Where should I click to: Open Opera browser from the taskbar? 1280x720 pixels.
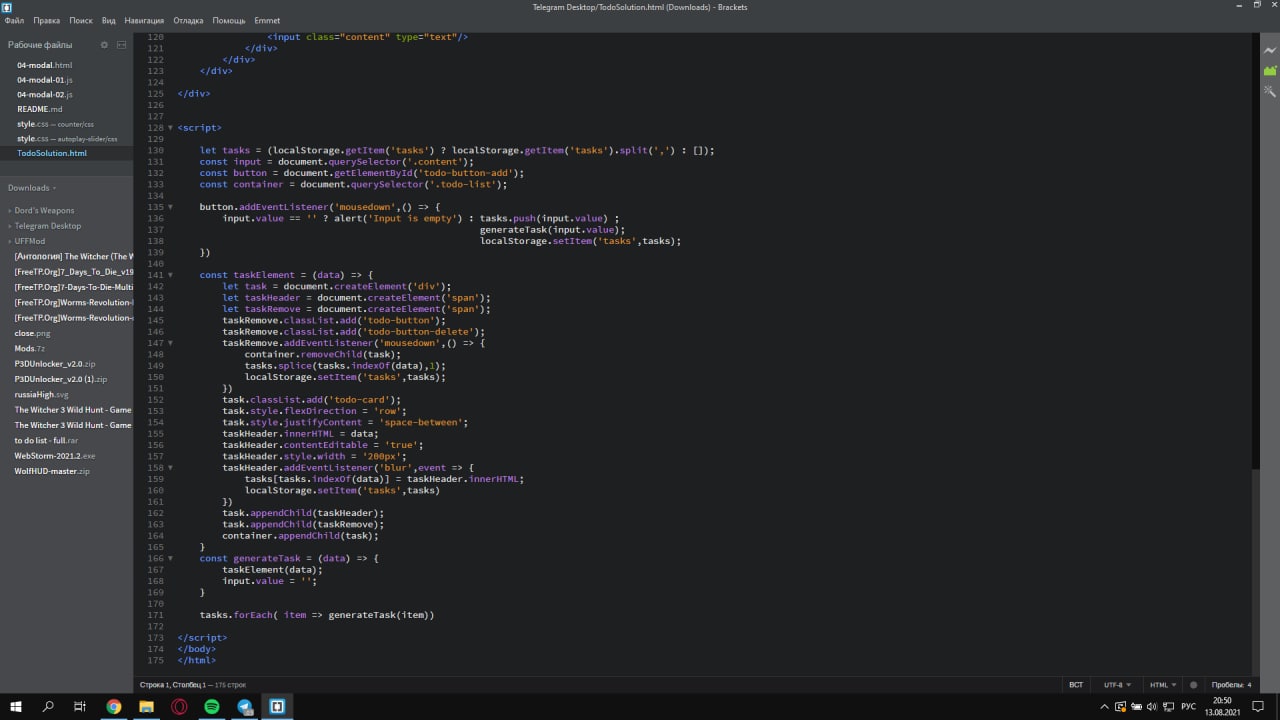tap(179, 707)
